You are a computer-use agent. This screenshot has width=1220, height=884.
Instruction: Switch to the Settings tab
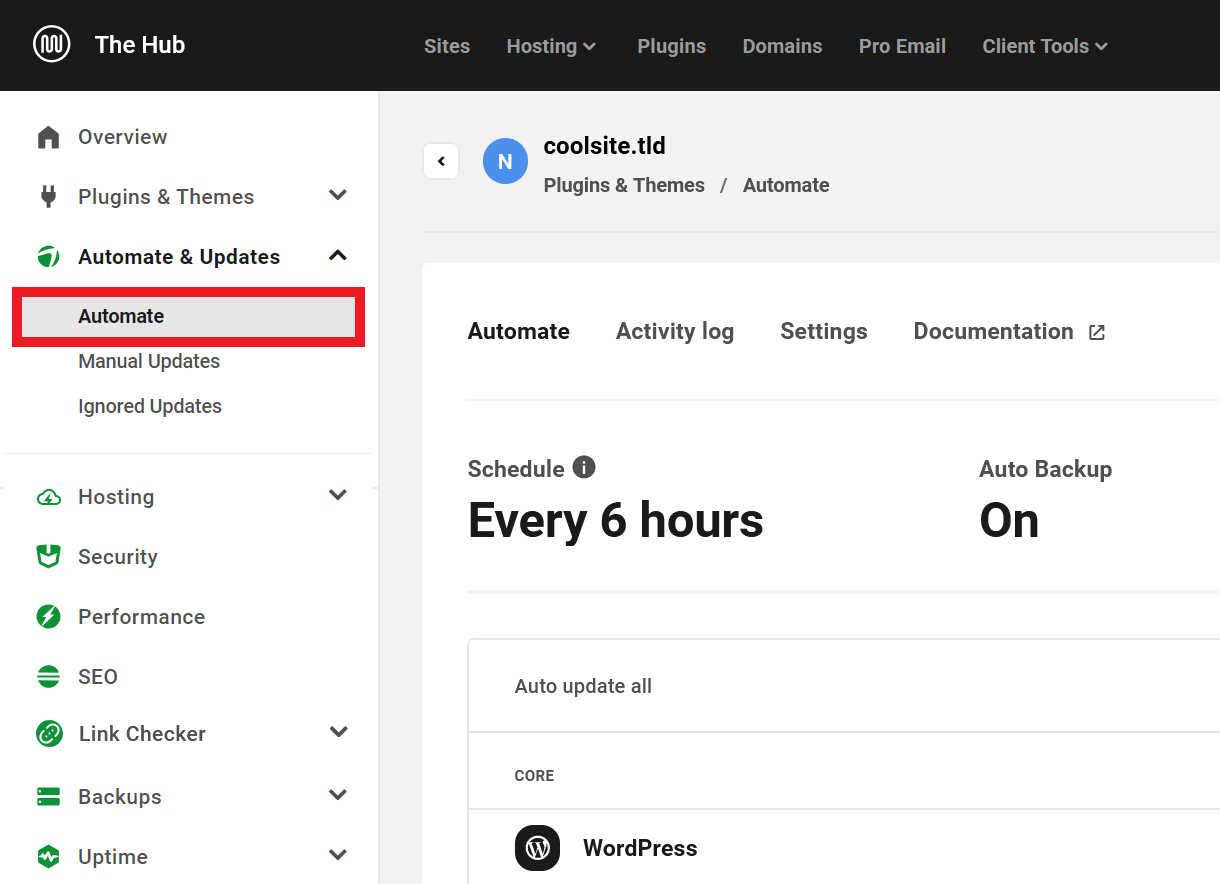[x=824, y=331]
